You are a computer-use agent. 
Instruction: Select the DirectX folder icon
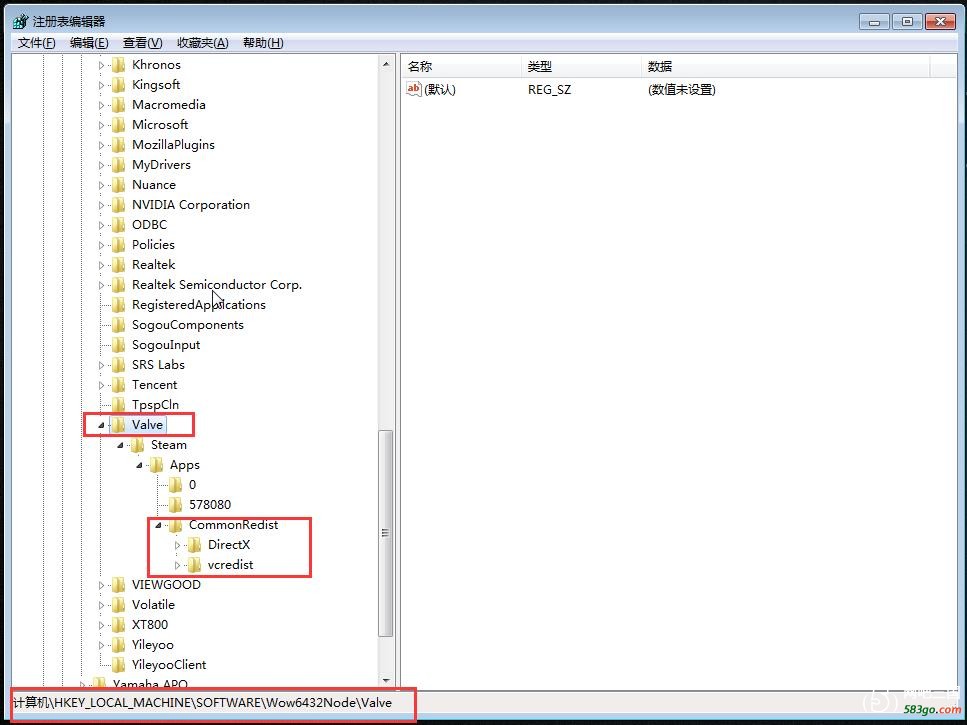[x=195, y=545]
